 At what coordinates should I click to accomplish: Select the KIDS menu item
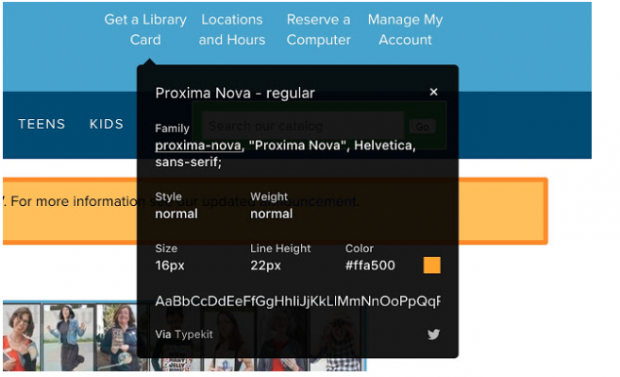[106, 124]
